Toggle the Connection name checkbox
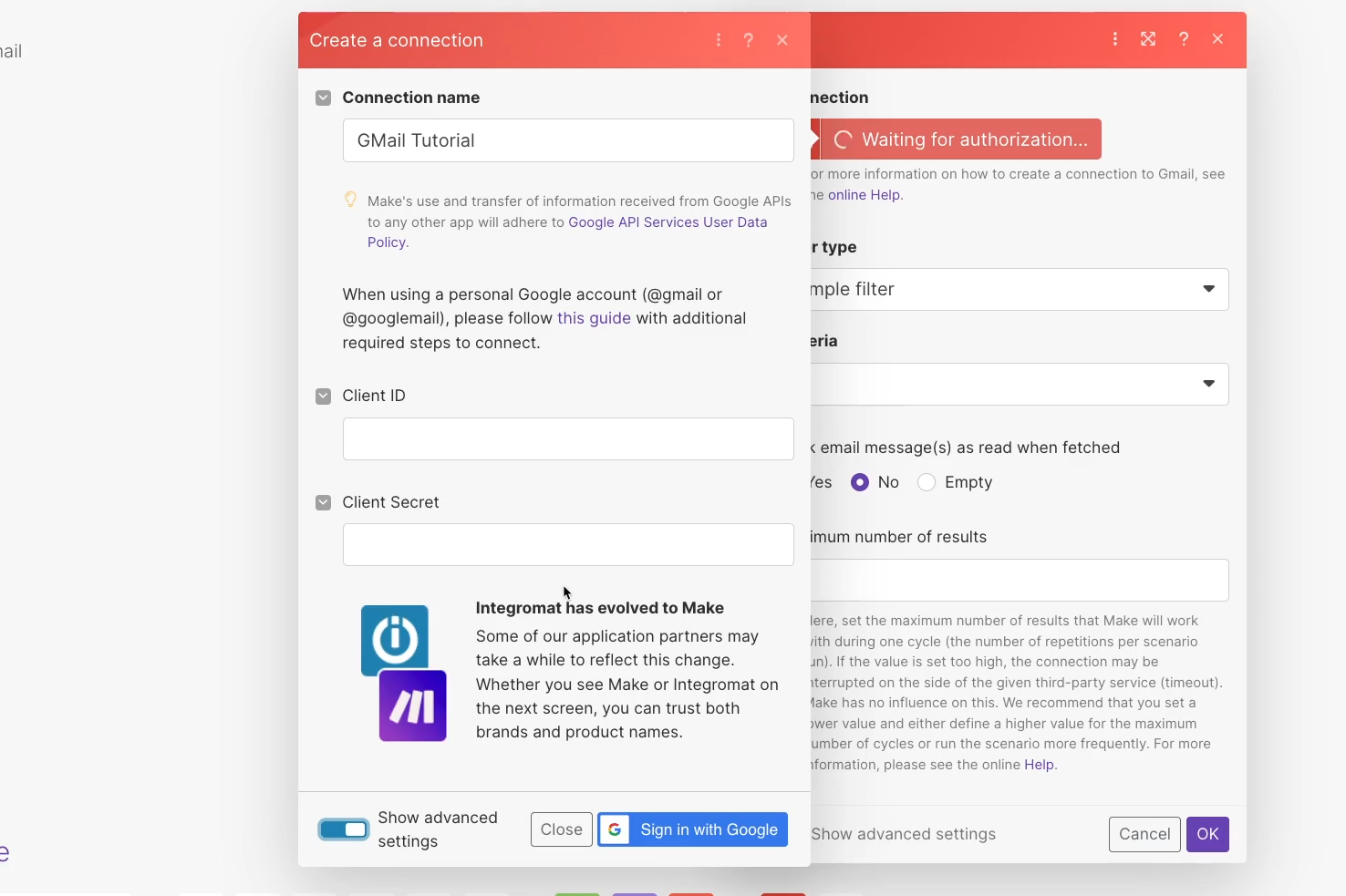 point(323,98)
